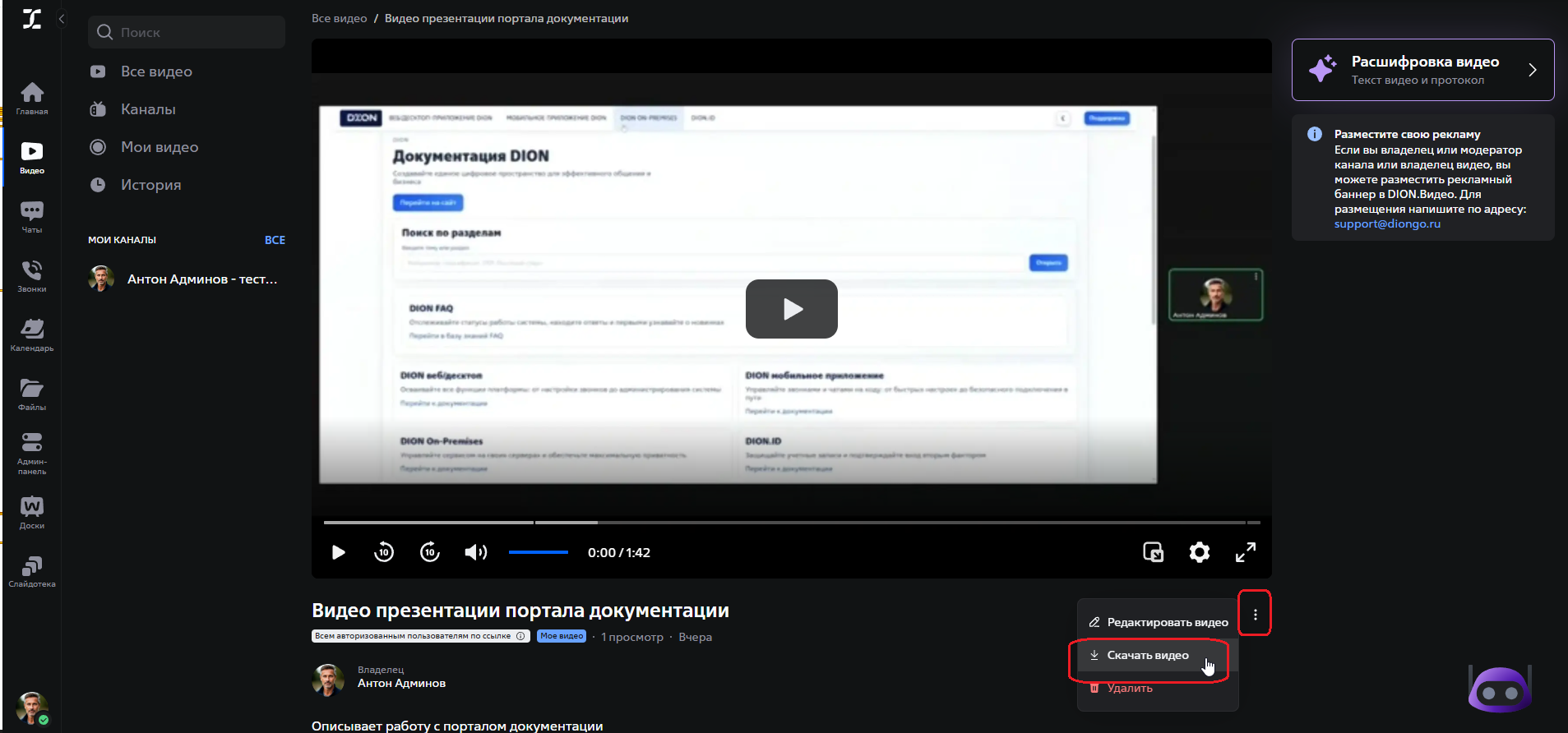The height and width of the screenshot is (733, 1568).
Task: Open player settings gear
Action: click(1200, 552)
